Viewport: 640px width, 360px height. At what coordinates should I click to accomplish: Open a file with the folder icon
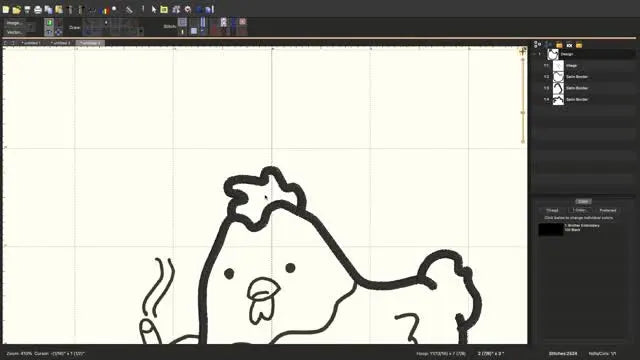coord(17,9)
